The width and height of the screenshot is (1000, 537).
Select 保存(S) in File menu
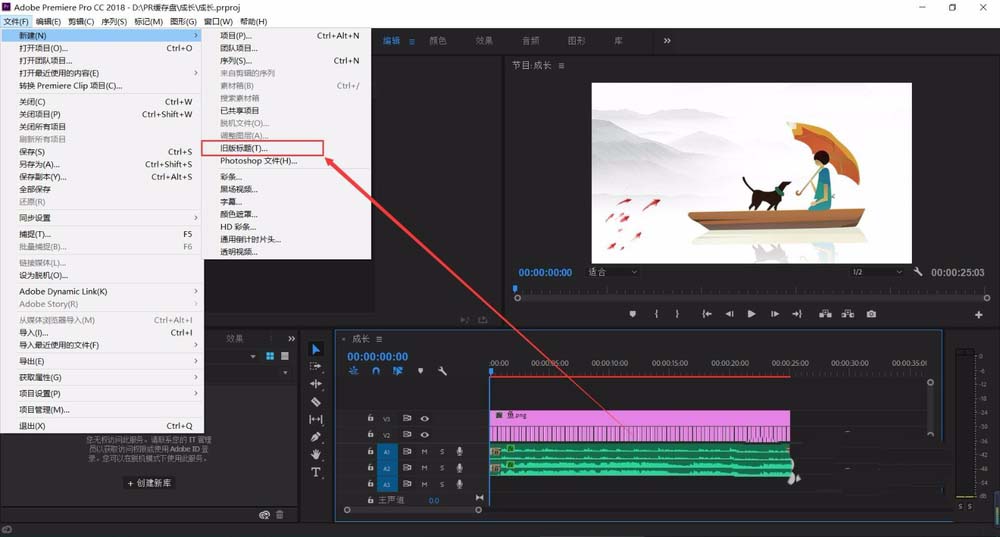pos(102,152)
